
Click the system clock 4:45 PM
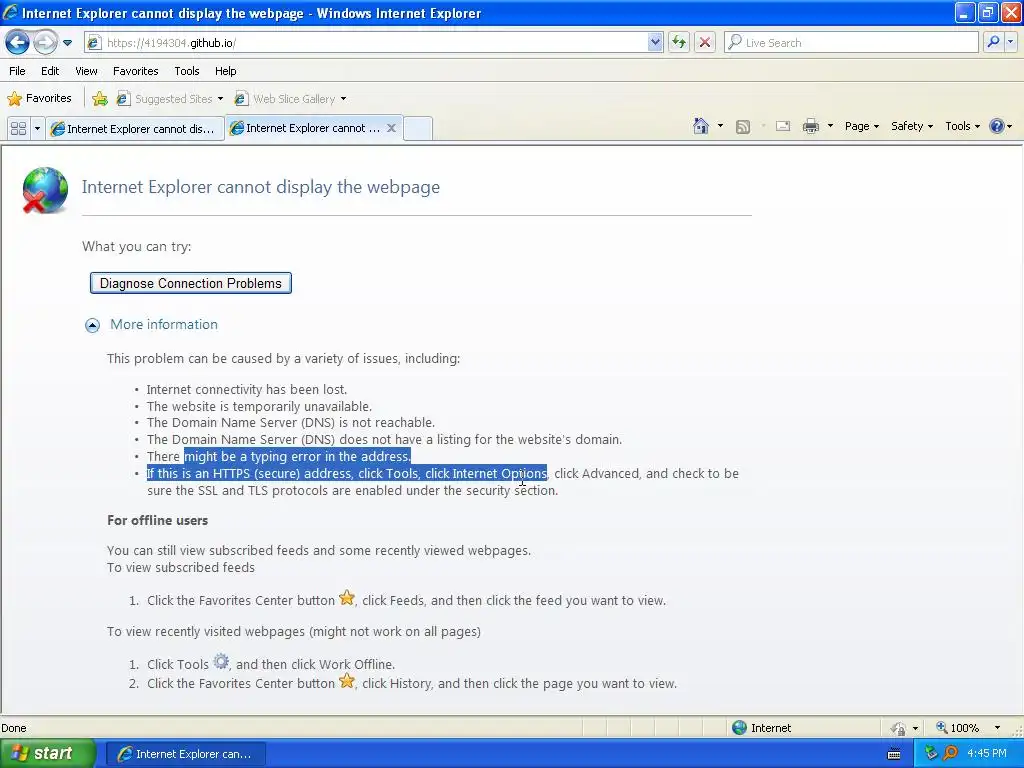[987, 754]
